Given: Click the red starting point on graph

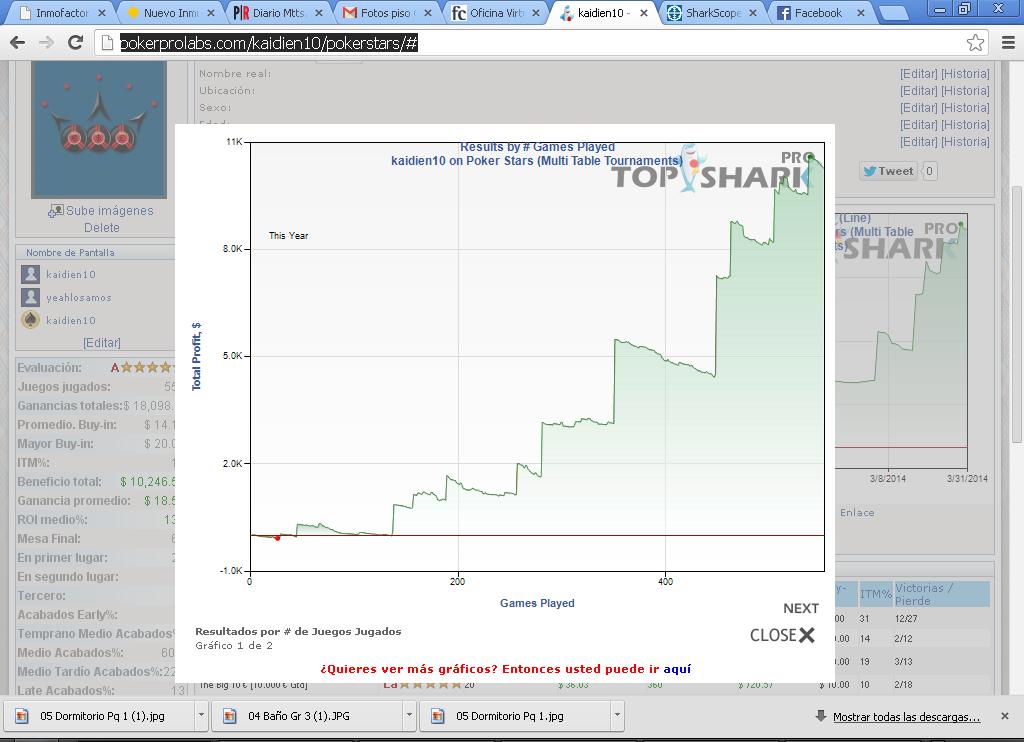Looking at the screenshot, I should (x=278, y=538).
